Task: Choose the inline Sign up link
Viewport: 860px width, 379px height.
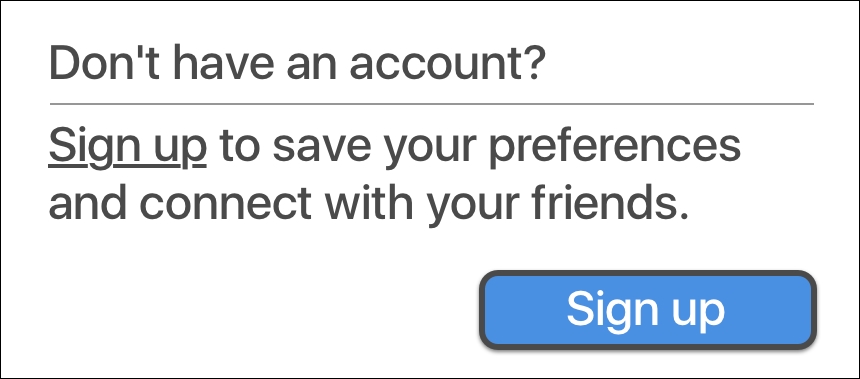Action: coord(128,147)
